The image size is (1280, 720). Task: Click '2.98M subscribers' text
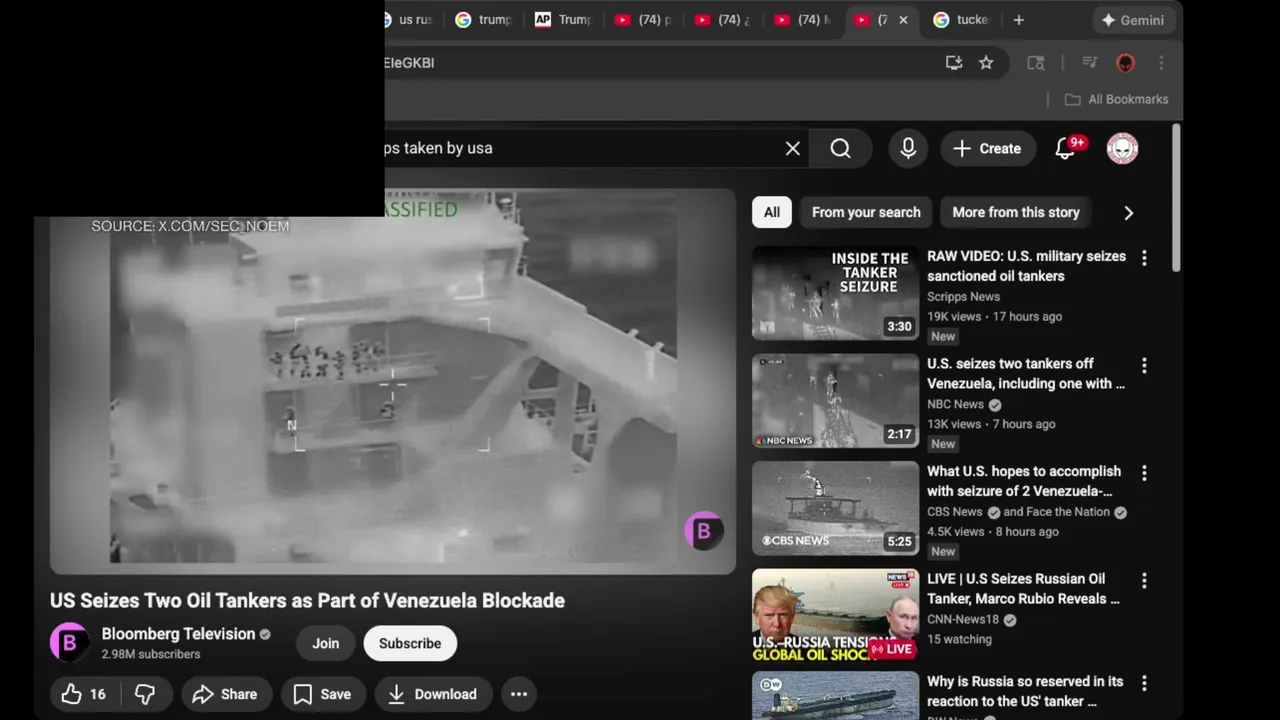[151, 654]
